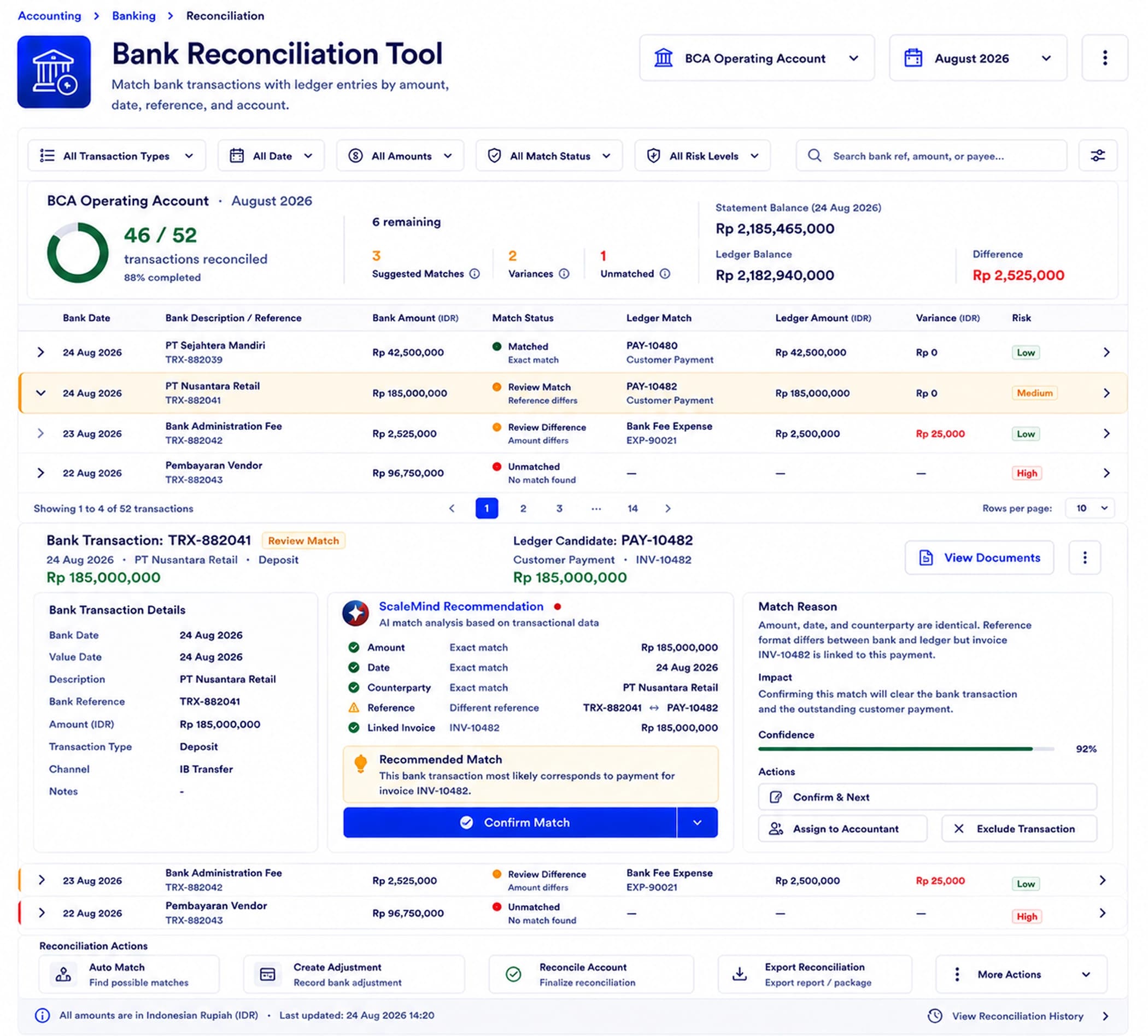The image size is (1148, 1036).
Task: Click Assign to Accountant button
Action: tap(842, 829)
